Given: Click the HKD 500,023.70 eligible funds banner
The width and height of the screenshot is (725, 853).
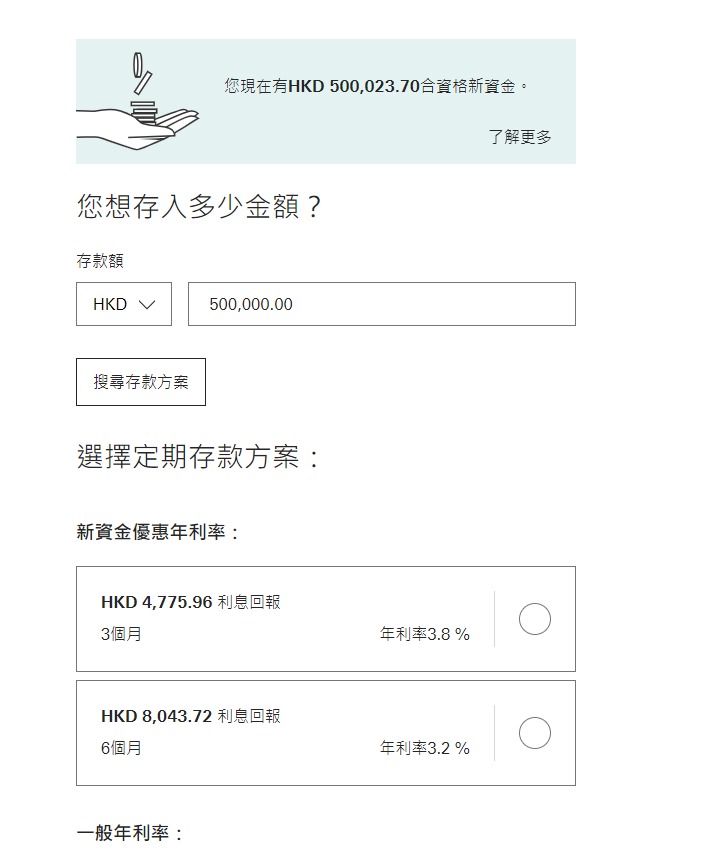Looking at the screenshot, I should tap(326, 101).
